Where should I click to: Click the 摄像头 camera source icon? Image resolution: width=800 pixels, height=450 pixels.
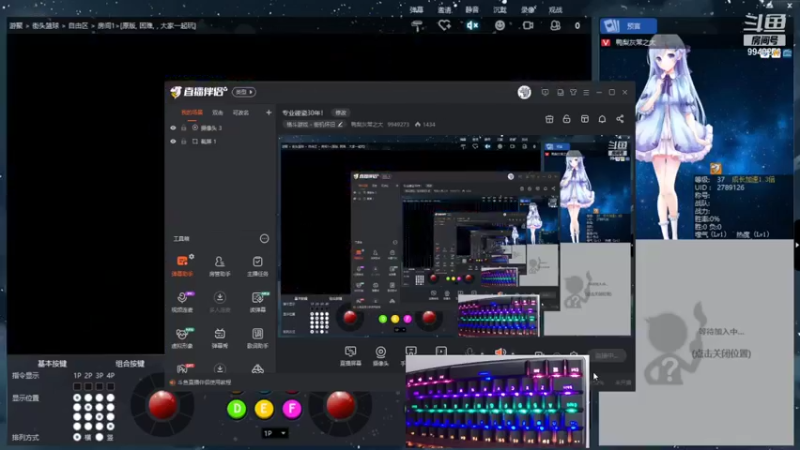pyautogui.click(x=381, y=356)
